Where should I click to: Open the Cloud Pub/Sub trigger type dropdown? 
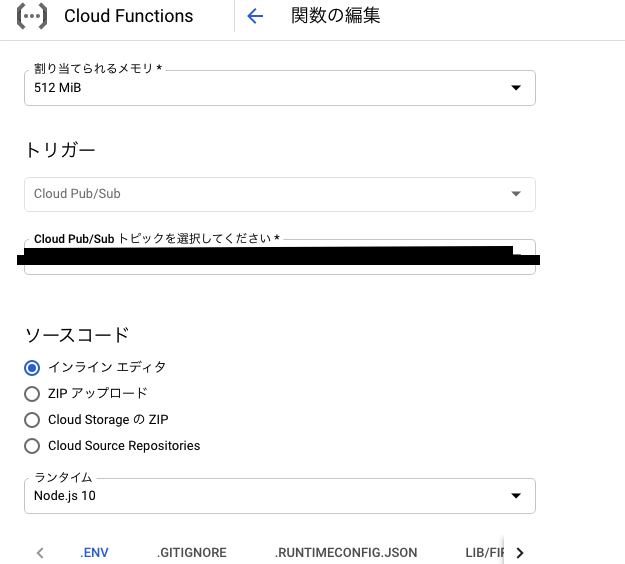280,194
